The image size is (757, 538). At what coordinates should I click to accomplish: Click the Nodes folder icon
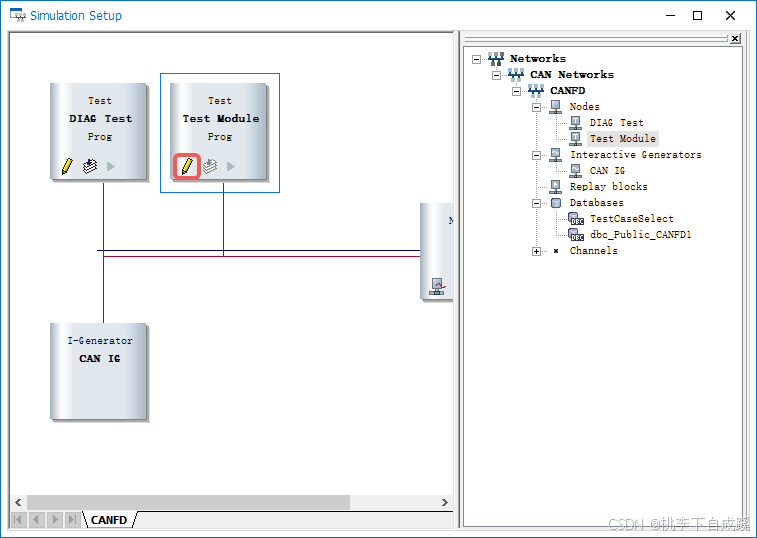[556, 107]
